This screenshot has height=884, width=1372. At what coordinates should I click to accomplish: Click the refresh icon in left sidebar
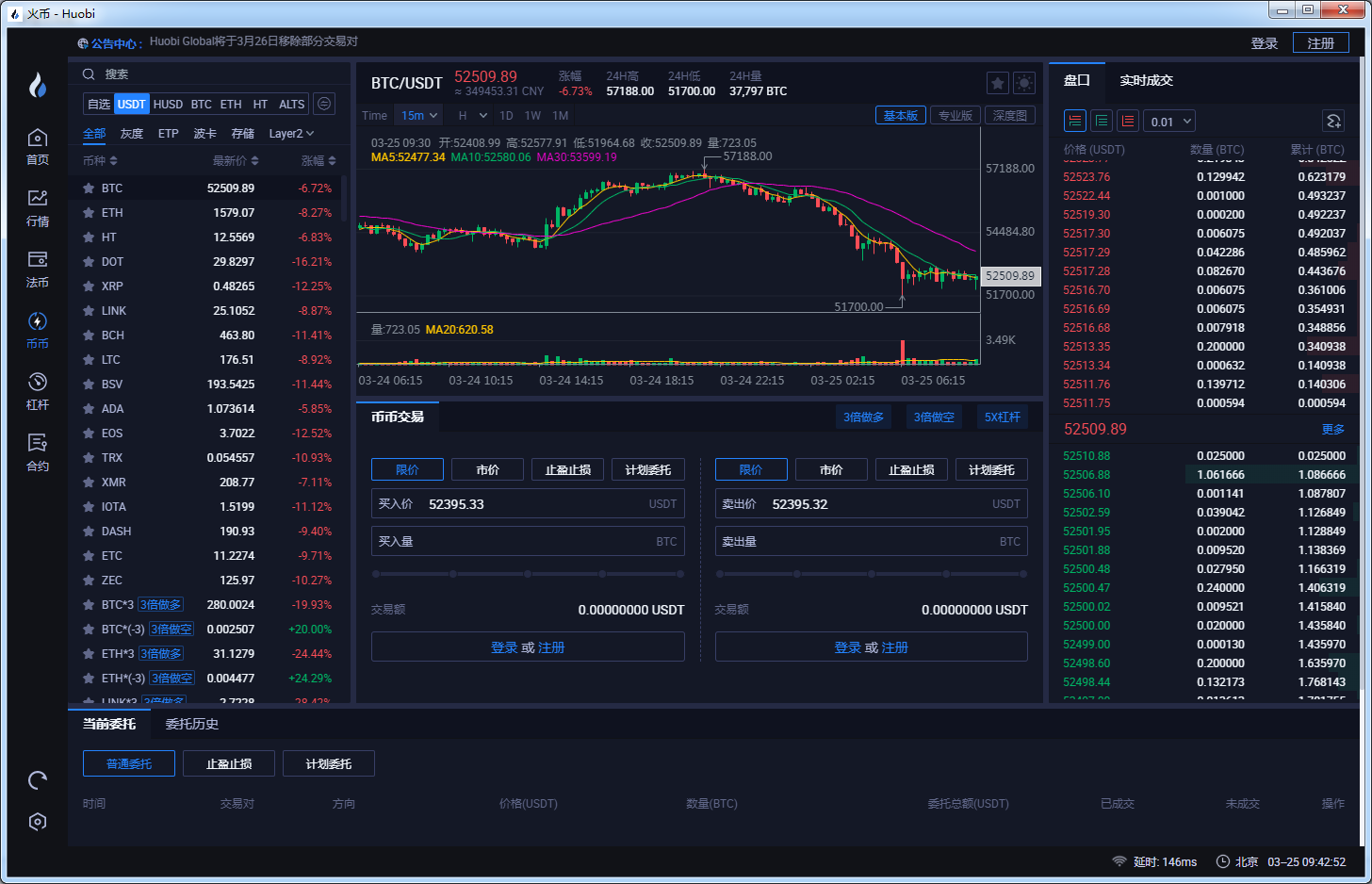point(38,780)
